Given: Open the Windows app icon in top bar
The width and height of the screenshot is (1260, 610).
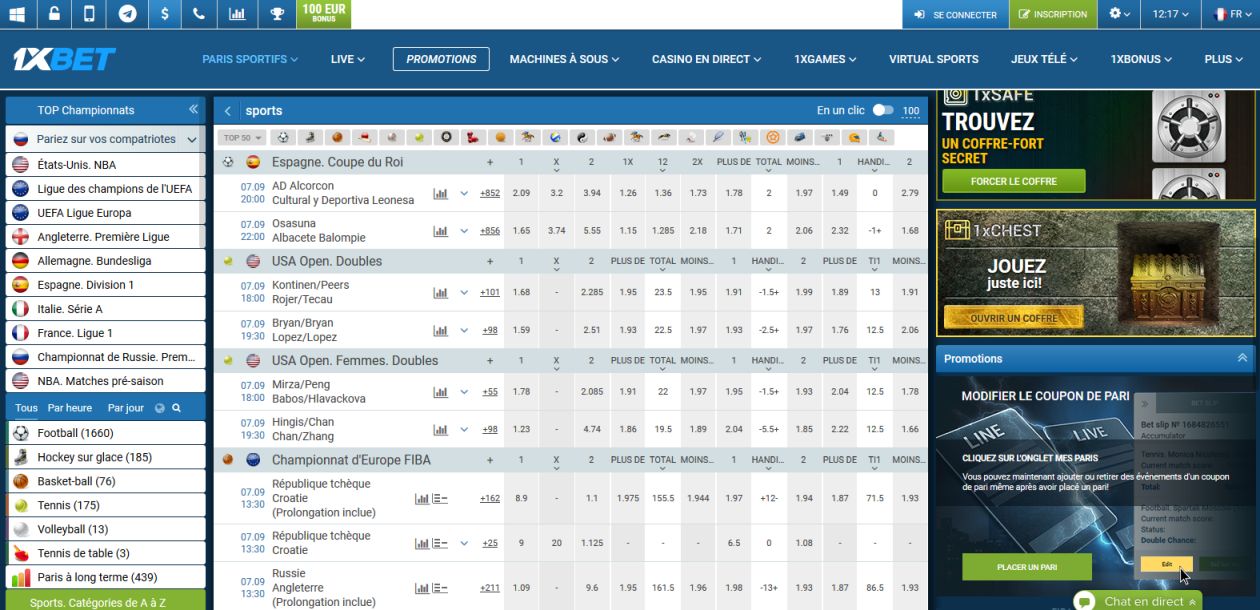Looking at the screenshot, I should (x=17, y=14).
